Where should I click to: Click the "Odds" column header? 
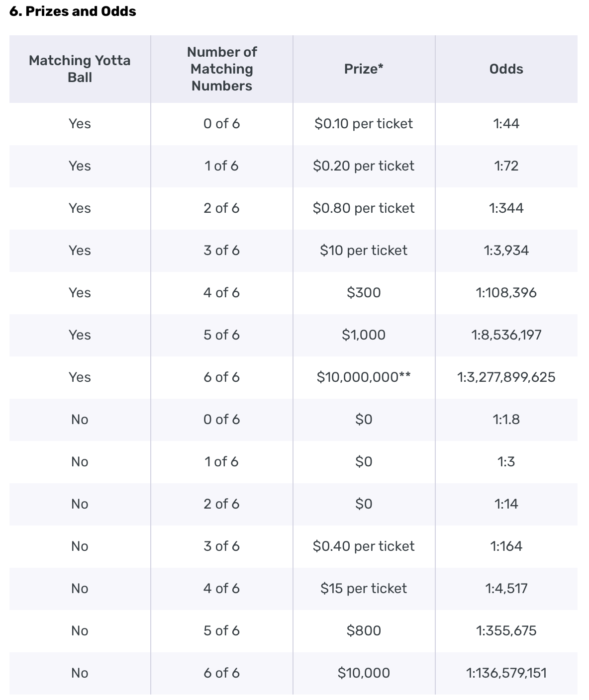coord(506,69)
